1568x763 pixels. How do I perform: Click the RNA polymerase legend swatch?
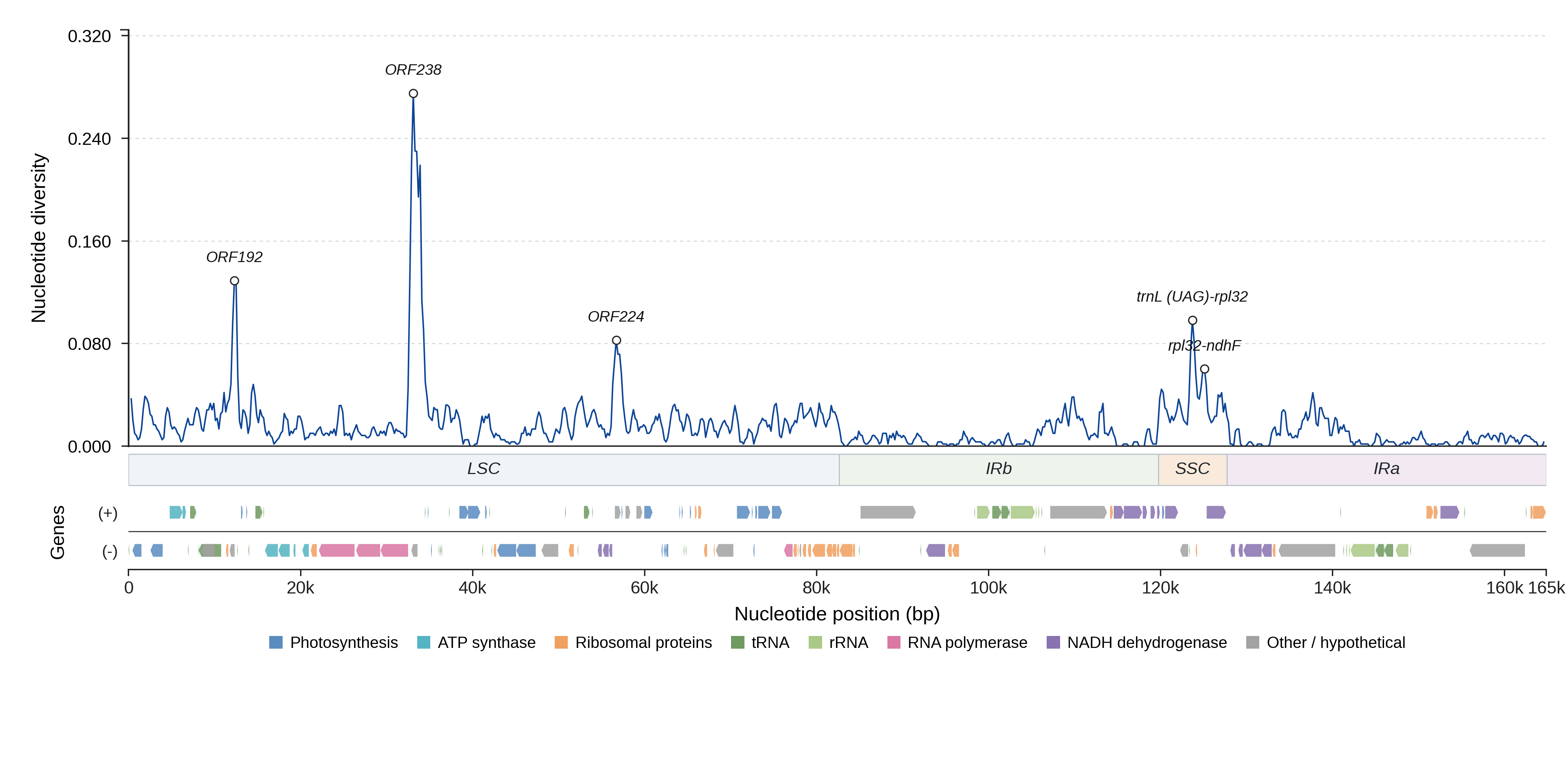894,642
